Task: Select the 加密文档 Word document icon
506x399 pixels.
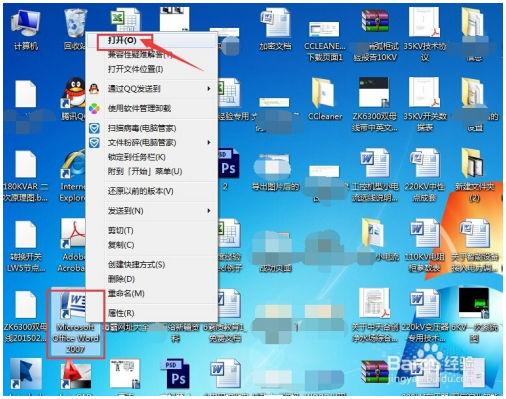Action: (x=275, y=30)
